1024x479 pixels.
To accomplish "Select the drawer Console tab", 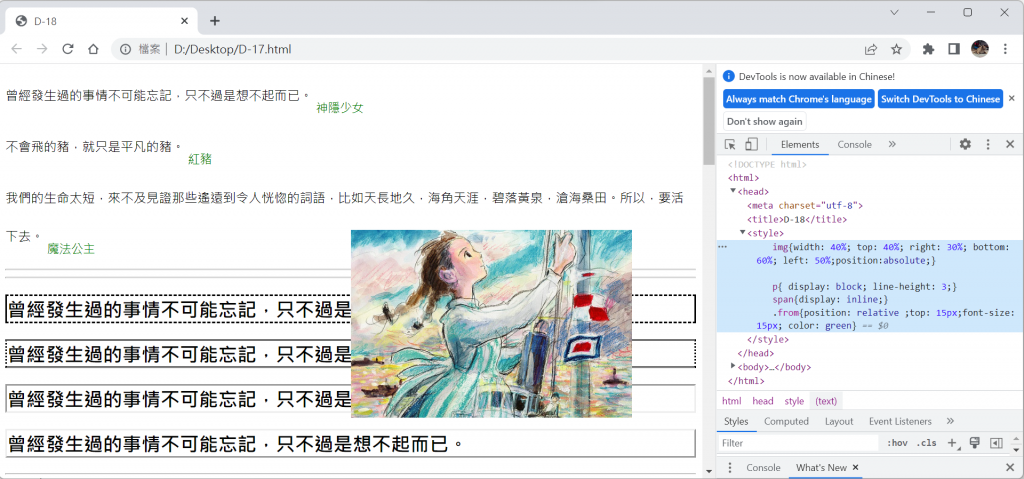I will coord(763,467).
